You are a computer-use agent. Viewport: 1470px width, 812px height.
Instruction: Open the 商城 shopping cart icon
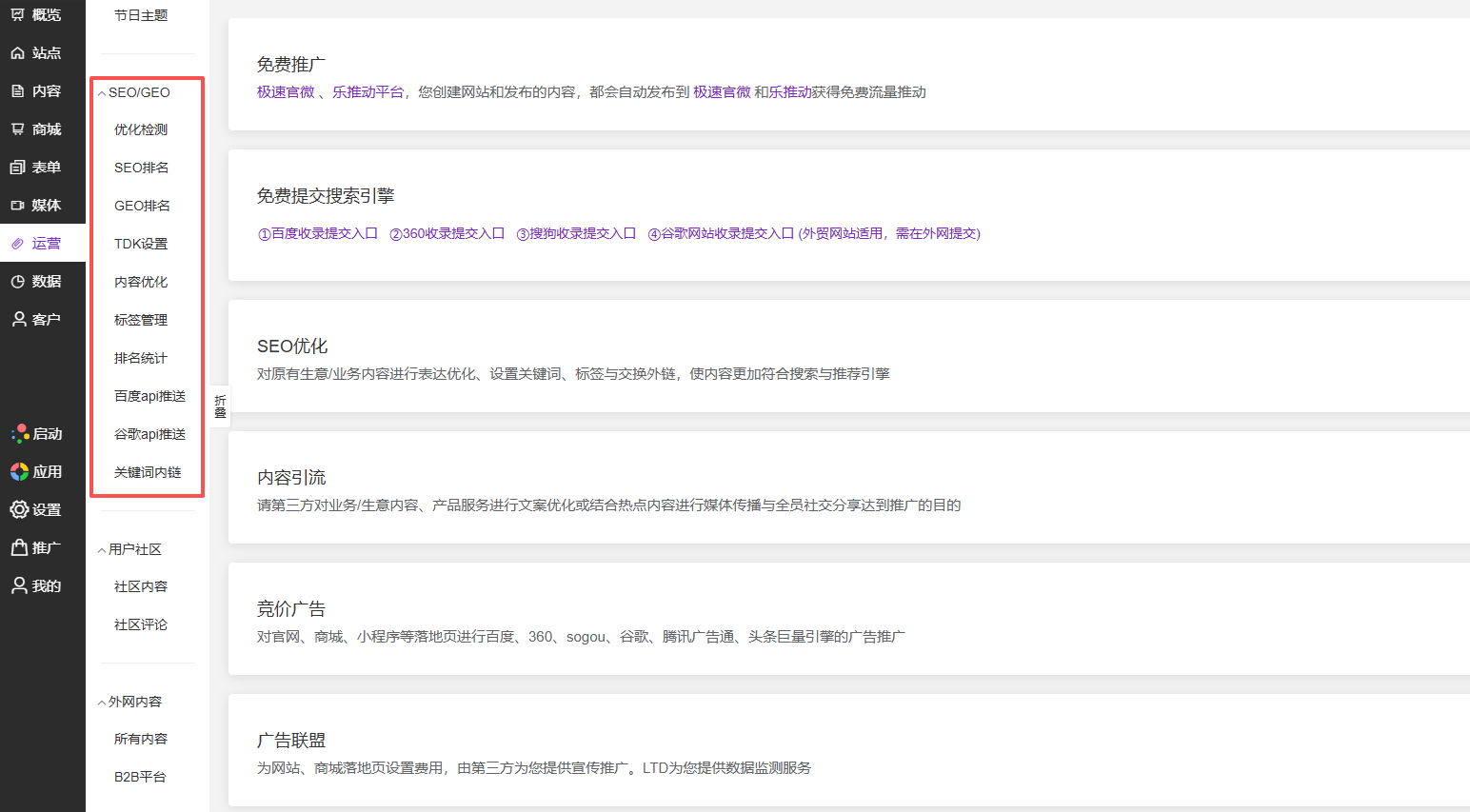[17, 129]
